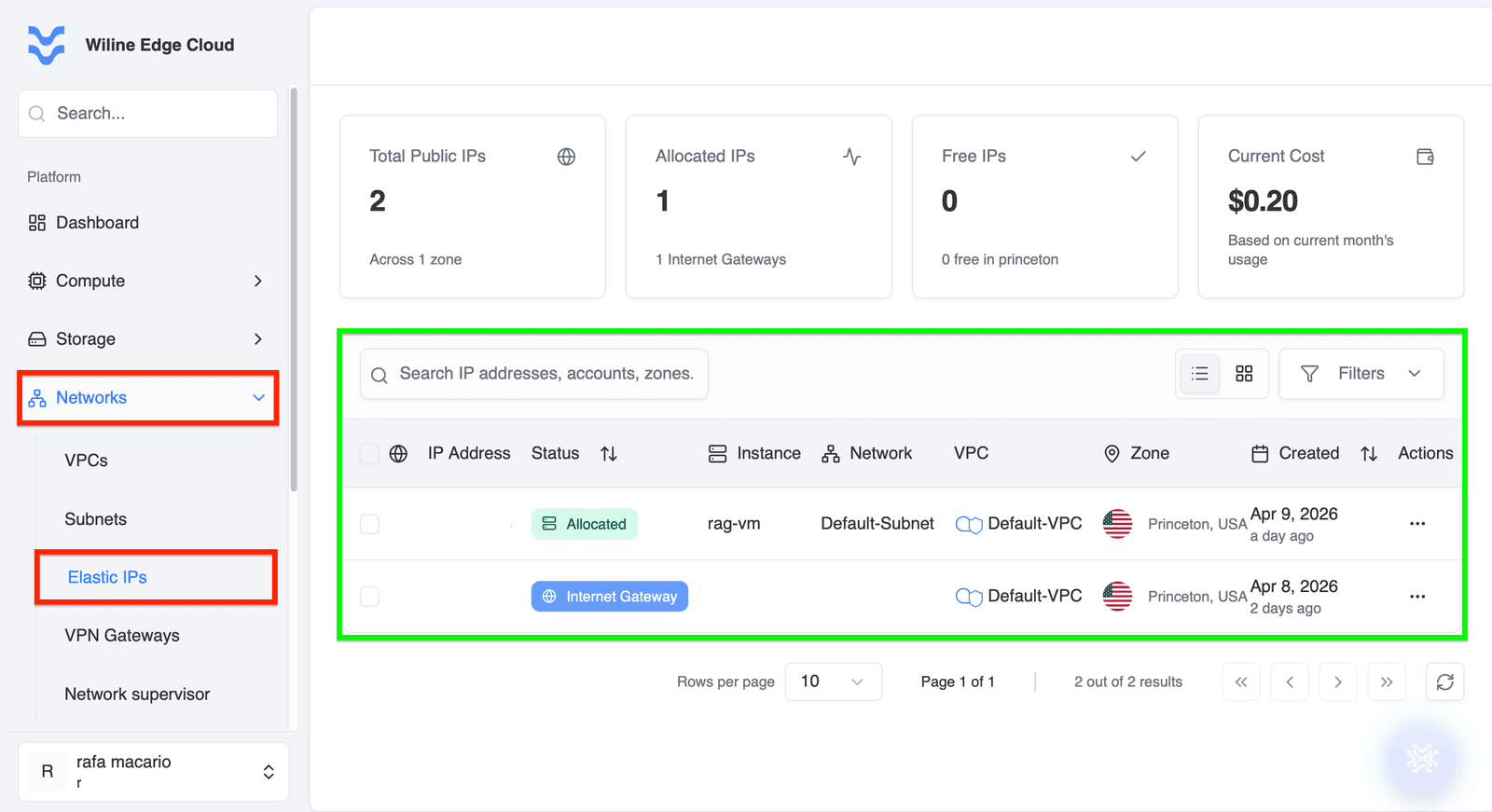This screenshot has height=812, width=1492.
Task: Search IP addresses, accounts, zones field
Action: (x=533, y=374)
